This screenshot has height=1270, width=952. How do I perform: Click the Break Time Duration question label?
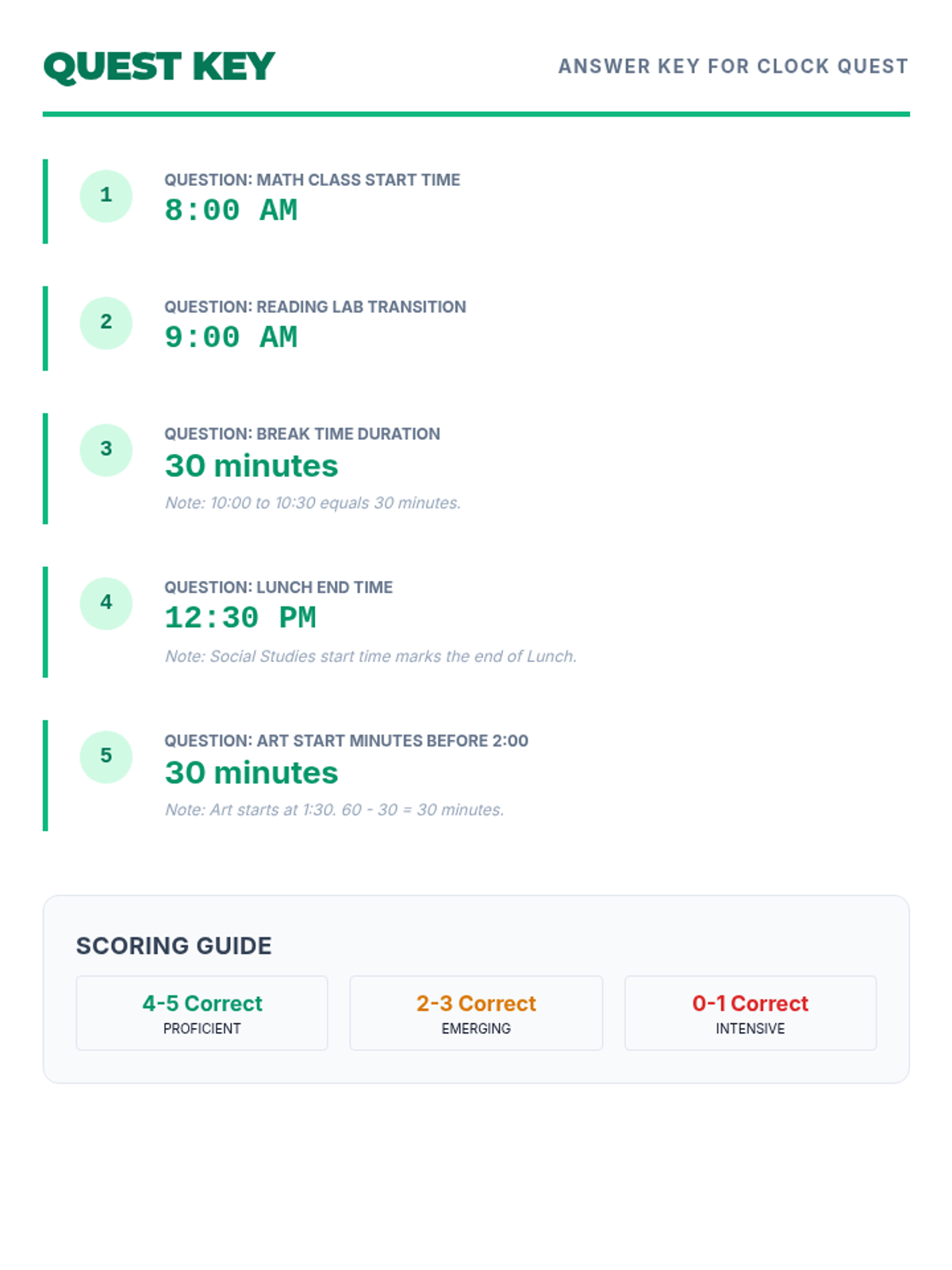coord(302,434)
